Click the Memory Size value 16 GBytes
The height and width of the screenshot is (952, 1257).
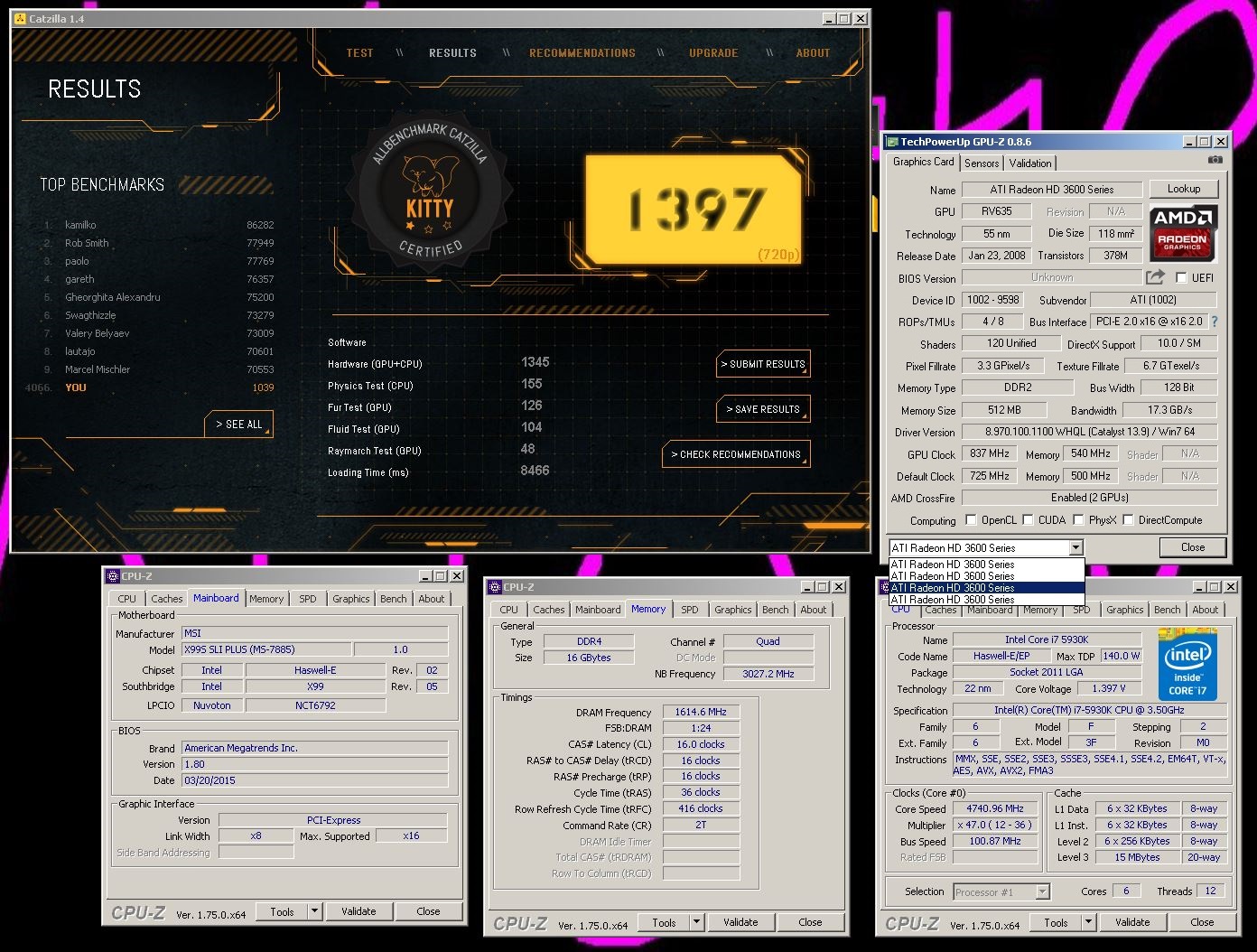589,658
